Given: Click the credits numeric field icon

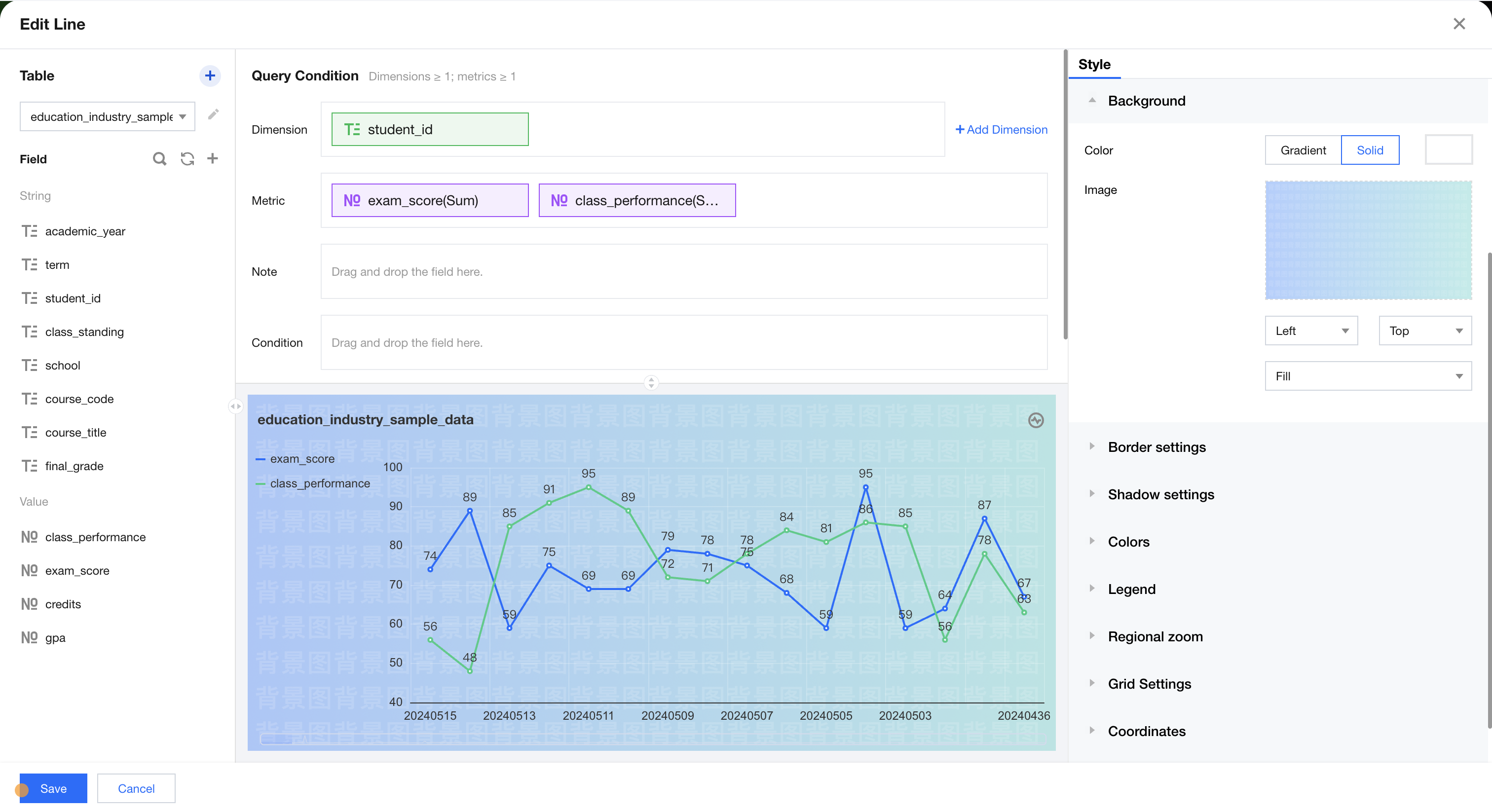Looking at the screenshot, I should pyautogui.click(x=29, y=604).
